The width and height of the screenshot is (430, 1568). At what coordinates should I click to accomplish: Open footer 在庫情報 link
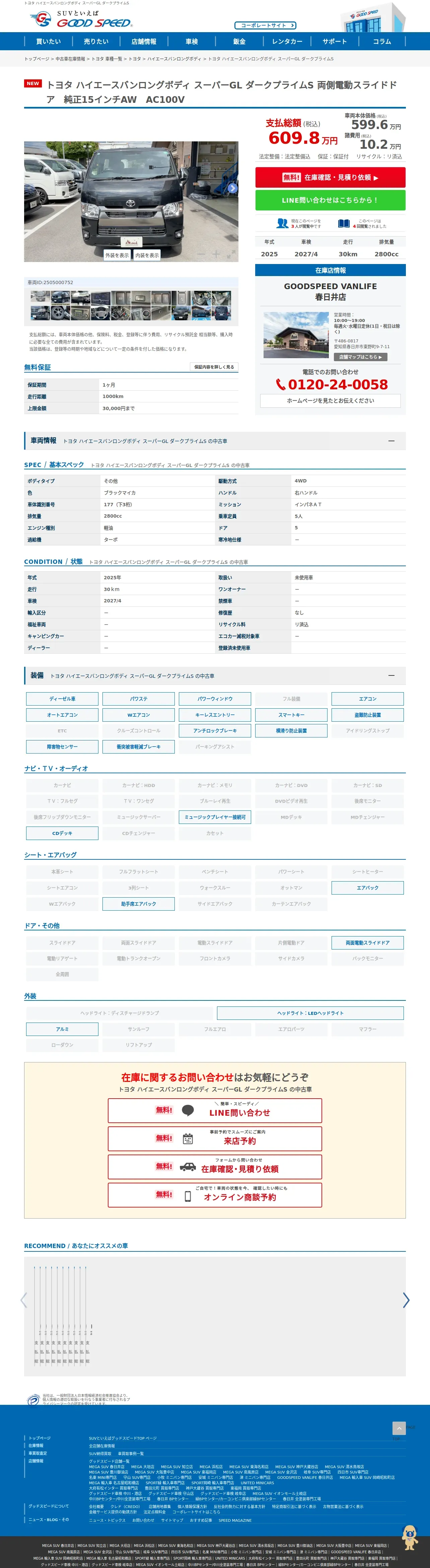coord(36,1446)
